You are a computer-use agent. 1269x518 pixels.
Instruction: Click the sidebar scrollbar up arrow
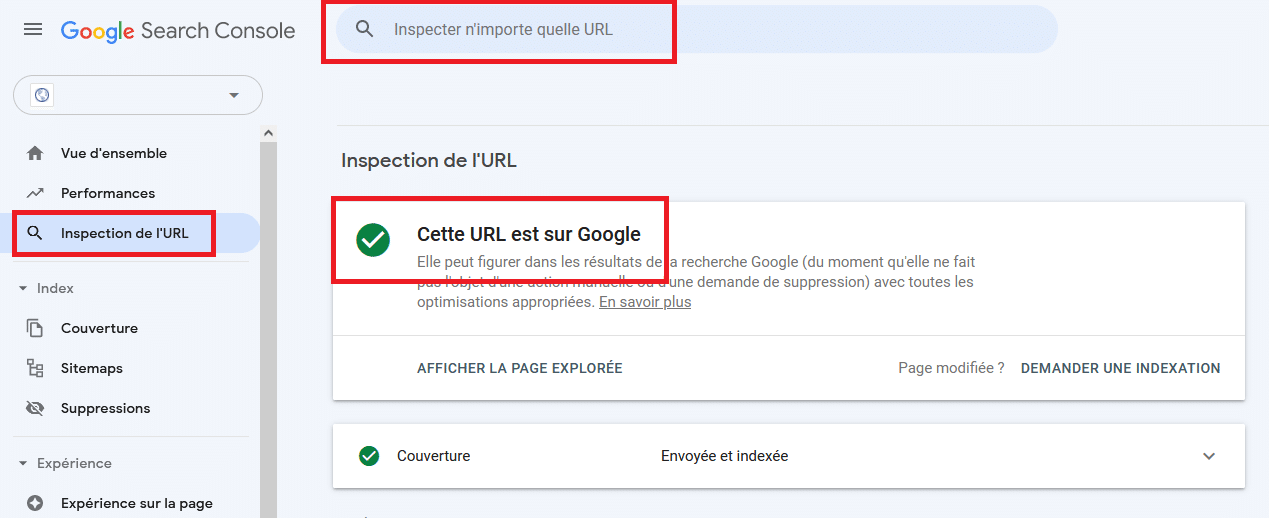[x=268, y=132]
